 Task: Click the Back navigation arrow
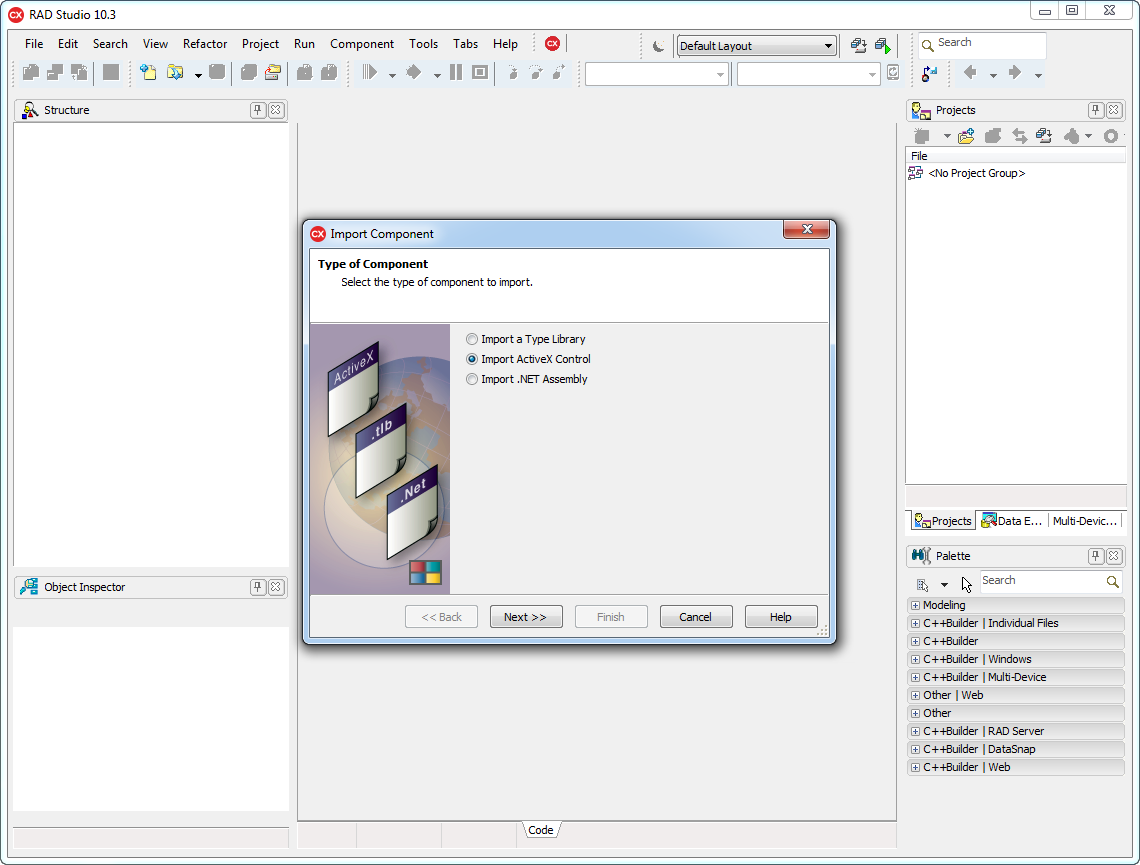point(970,72)
